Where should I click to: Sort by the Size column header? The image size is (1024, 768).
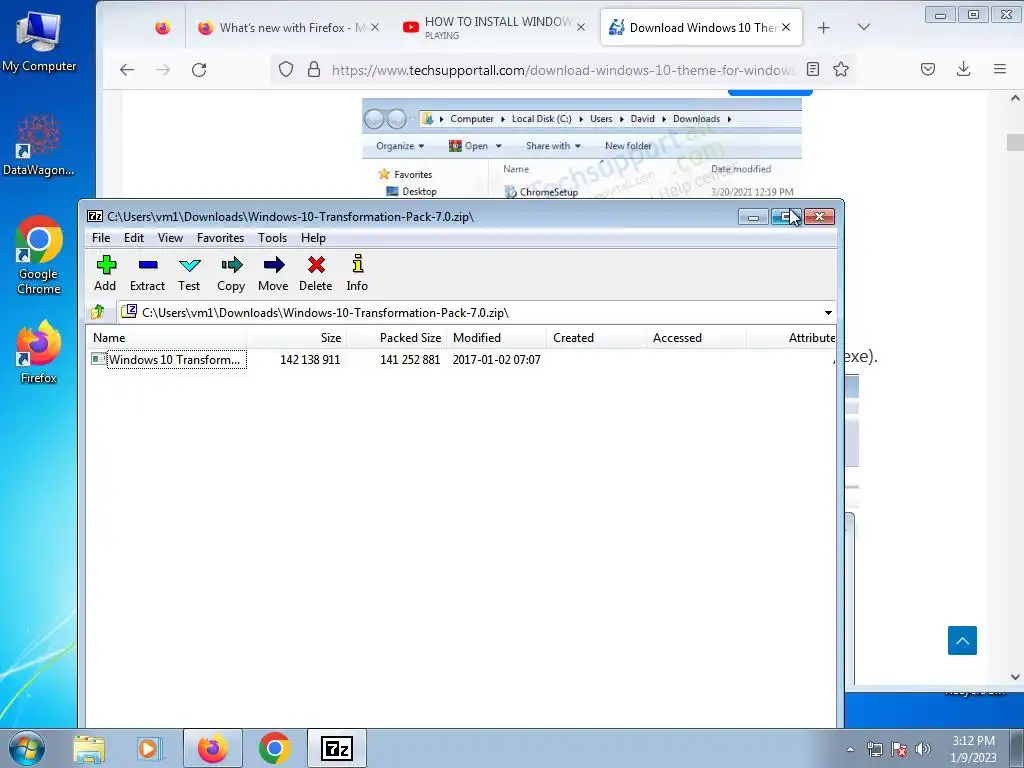click(296, 338)
